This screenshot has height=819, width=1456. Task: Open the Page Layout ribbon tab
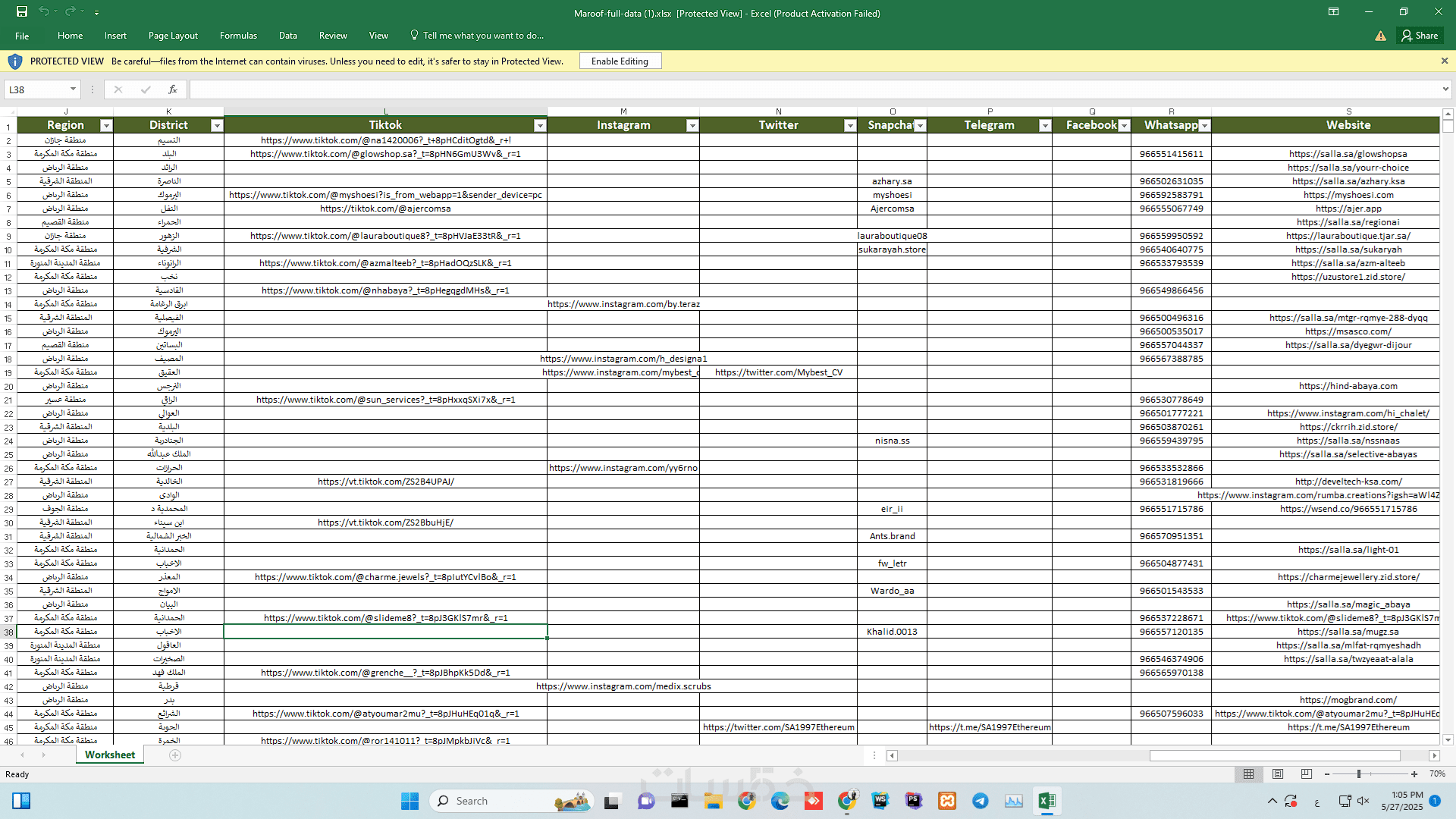pos(173,36)
